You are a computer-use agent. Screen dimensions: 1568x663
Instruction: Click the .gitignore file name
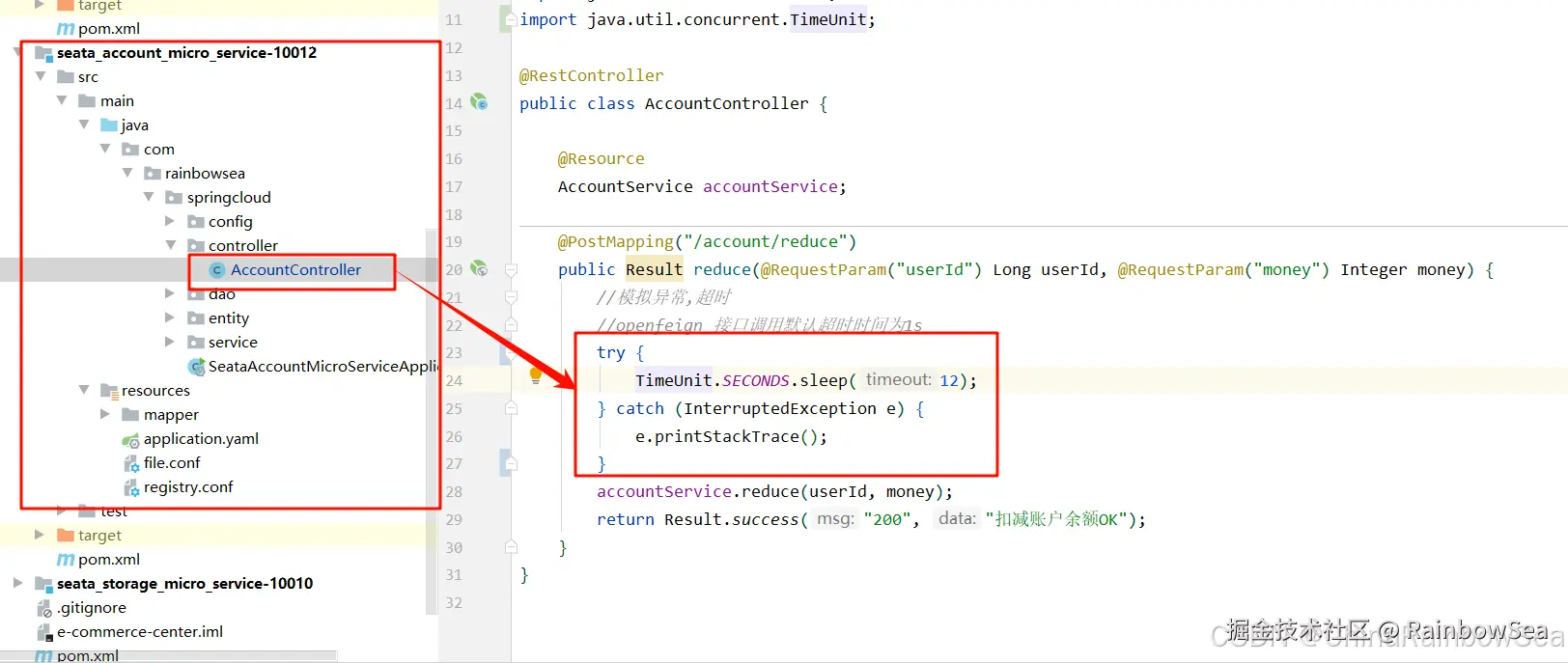tap(92, 608)
